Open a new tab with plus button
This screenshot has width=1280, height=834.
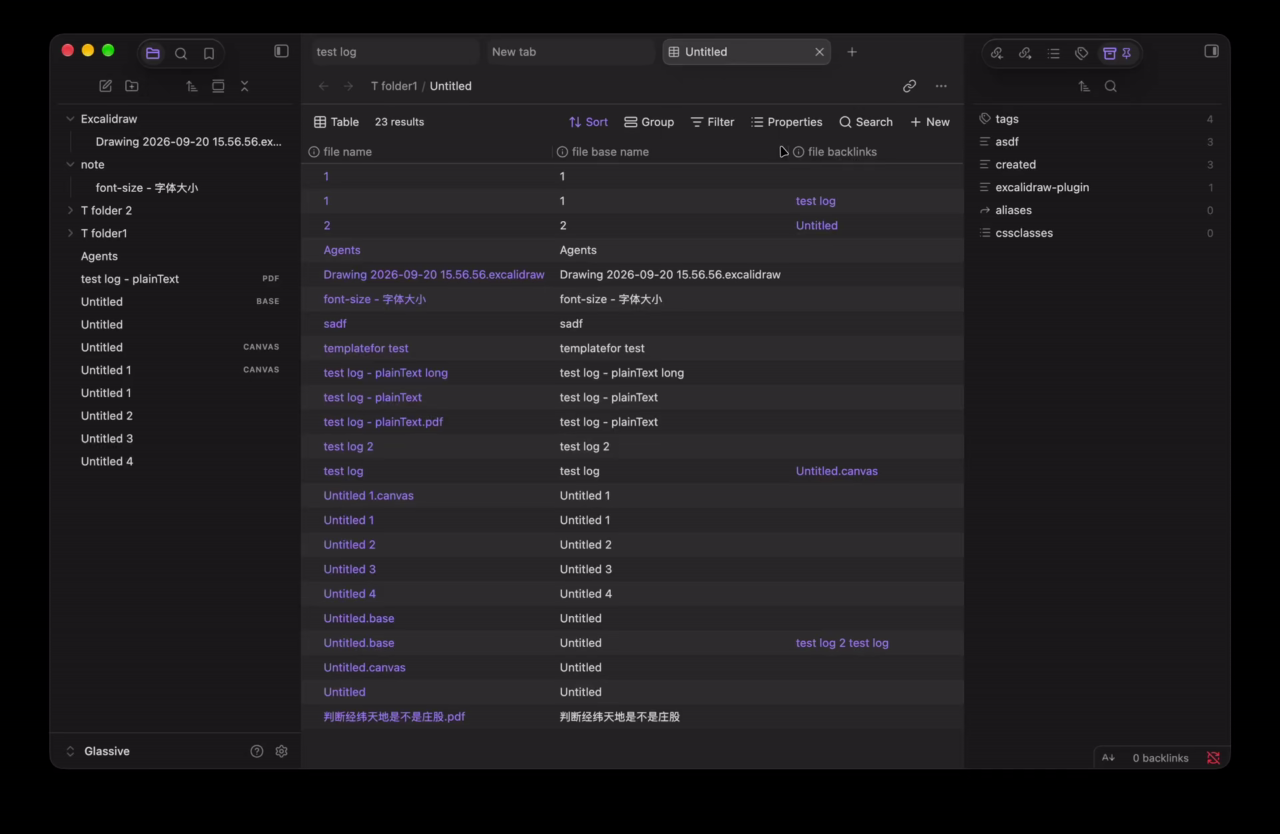(852, 52)
